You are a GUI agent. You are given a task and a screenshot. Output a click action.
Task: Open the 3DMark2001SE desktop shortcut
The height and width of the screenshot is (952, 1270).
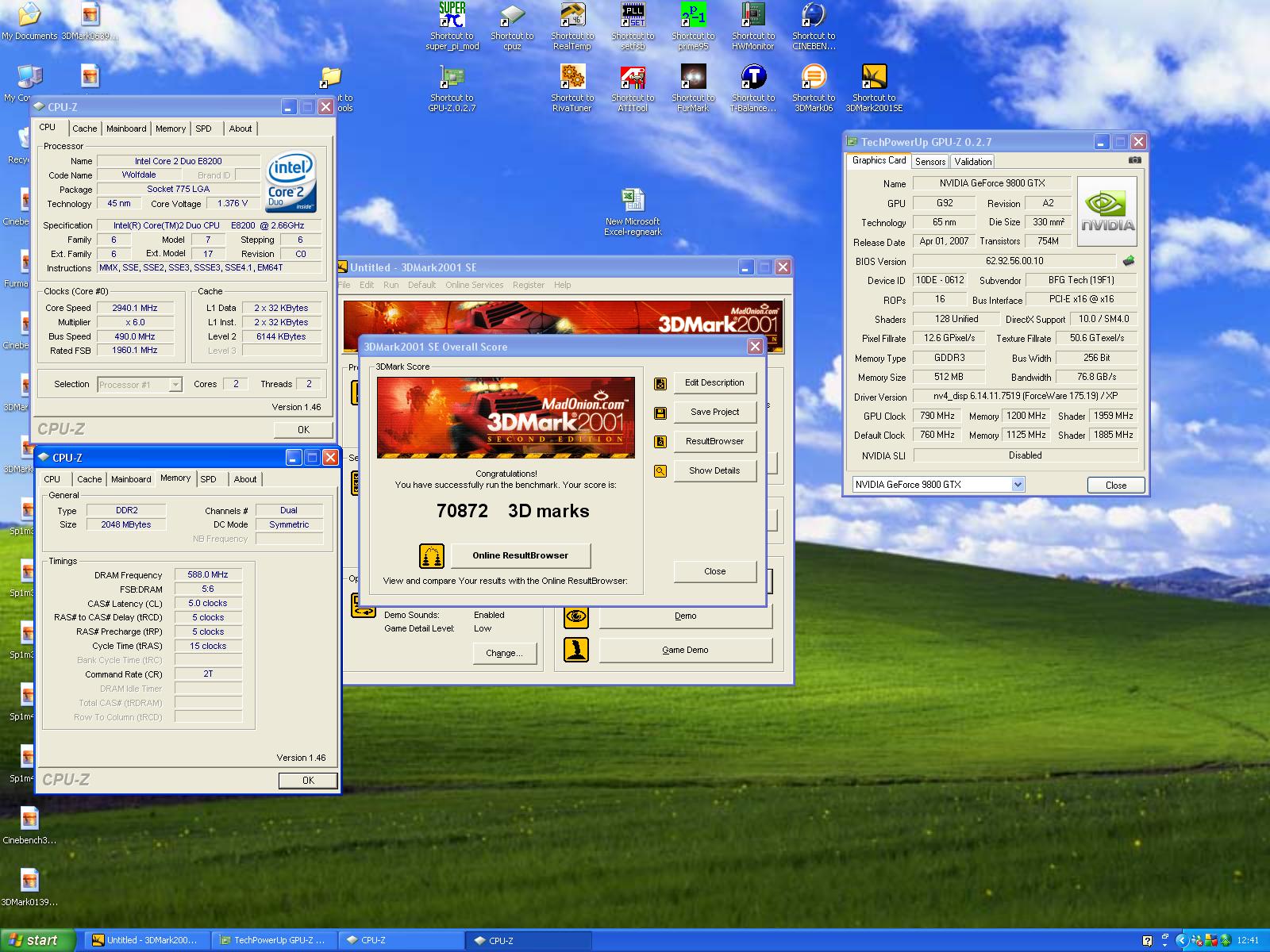[x=874, y=88]
